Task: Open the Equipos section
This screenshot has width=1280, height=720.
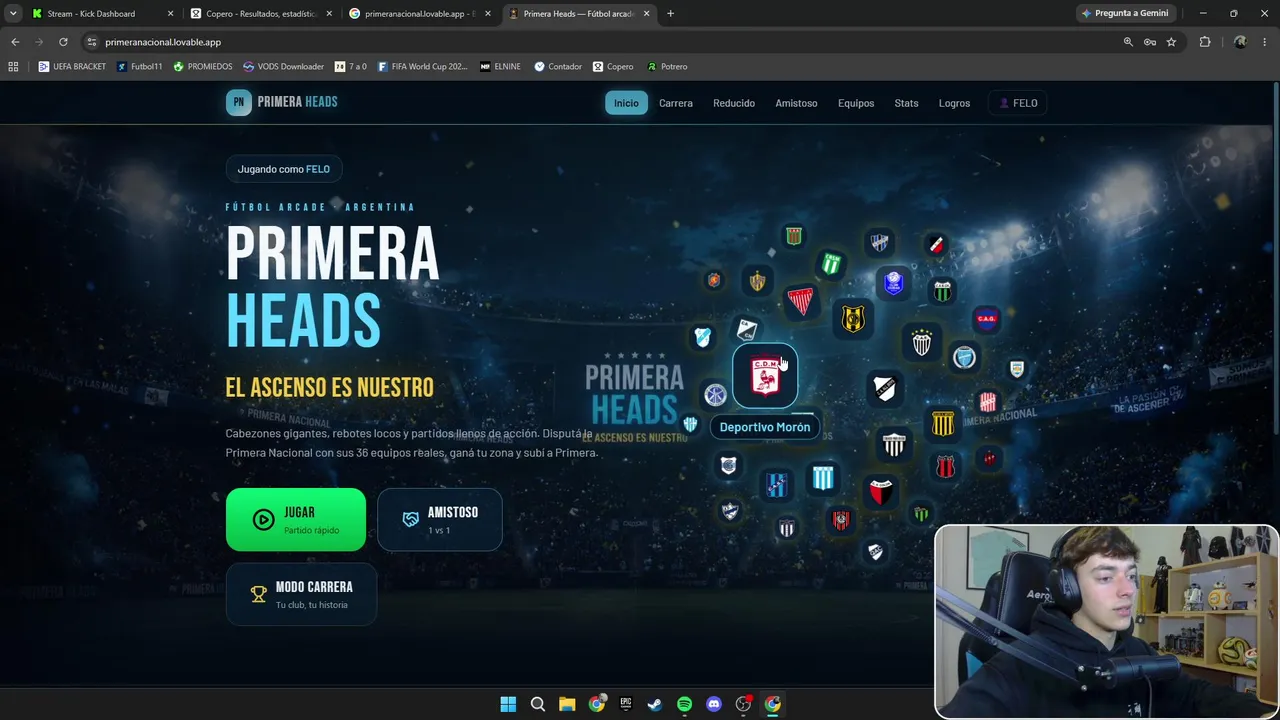Action: coord(856,103)
